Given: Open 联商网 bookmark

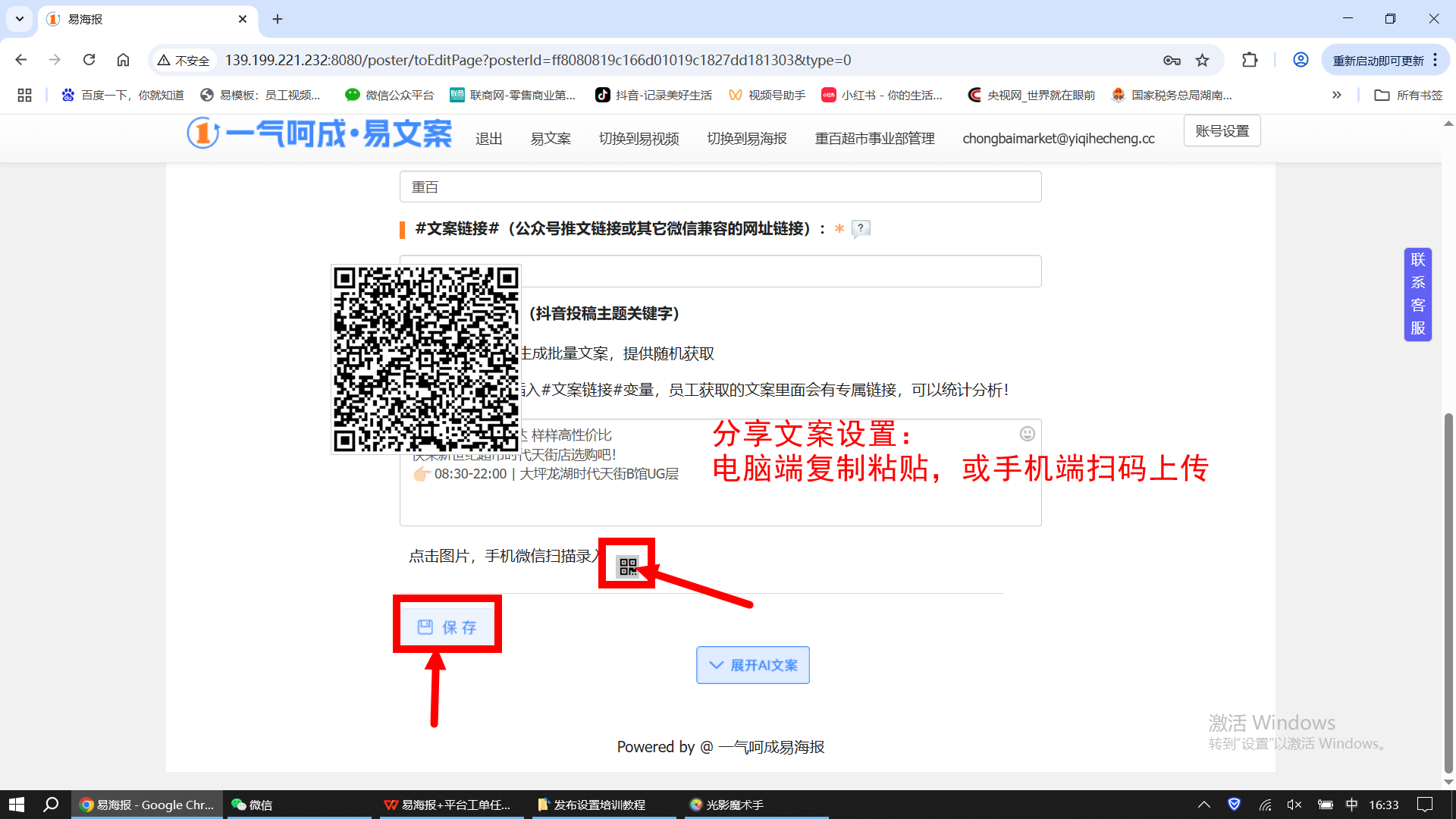Looking at the screenshot, I should coord(513,95).
